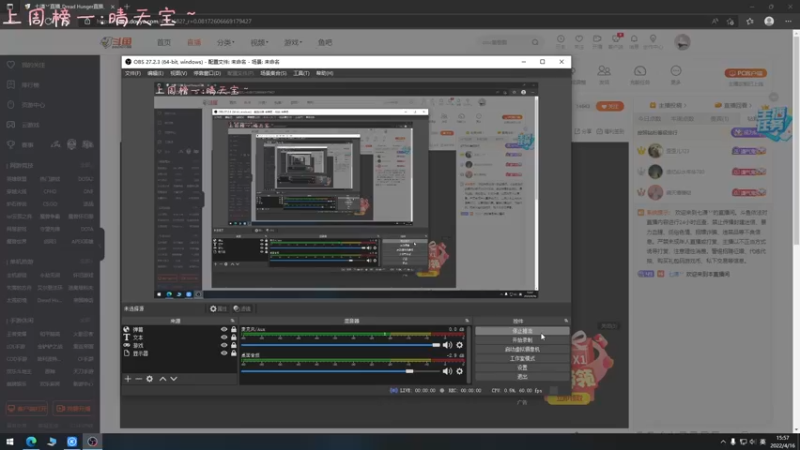Open 我的关注 heart icon in sidebar
The image size is (800, 450).
pos(11,65)
